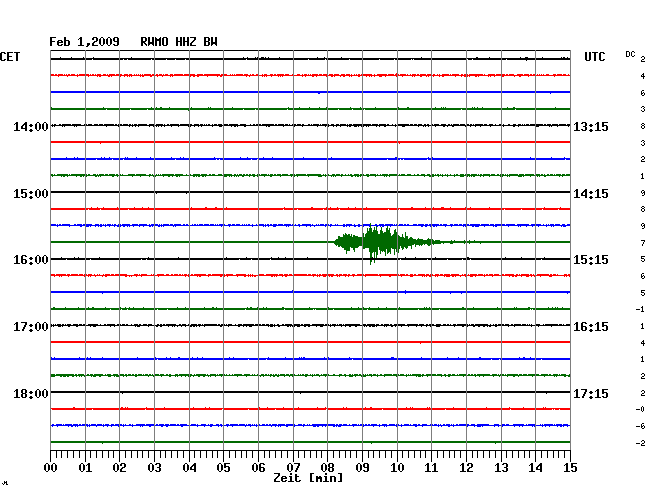Select the 13:15 UTC time label

pyautogui.click(x=591, y=126)
